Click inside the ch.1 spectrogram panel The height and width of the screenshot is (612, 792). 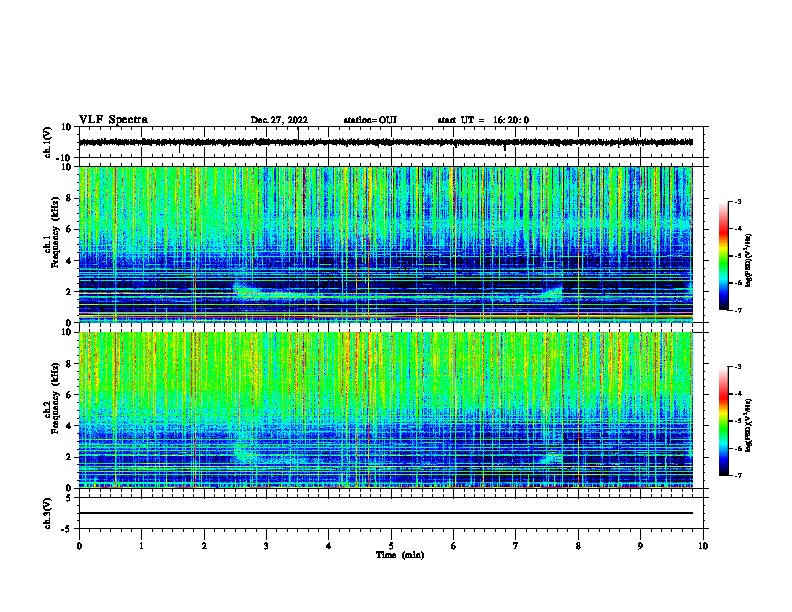tap(385, 244)
